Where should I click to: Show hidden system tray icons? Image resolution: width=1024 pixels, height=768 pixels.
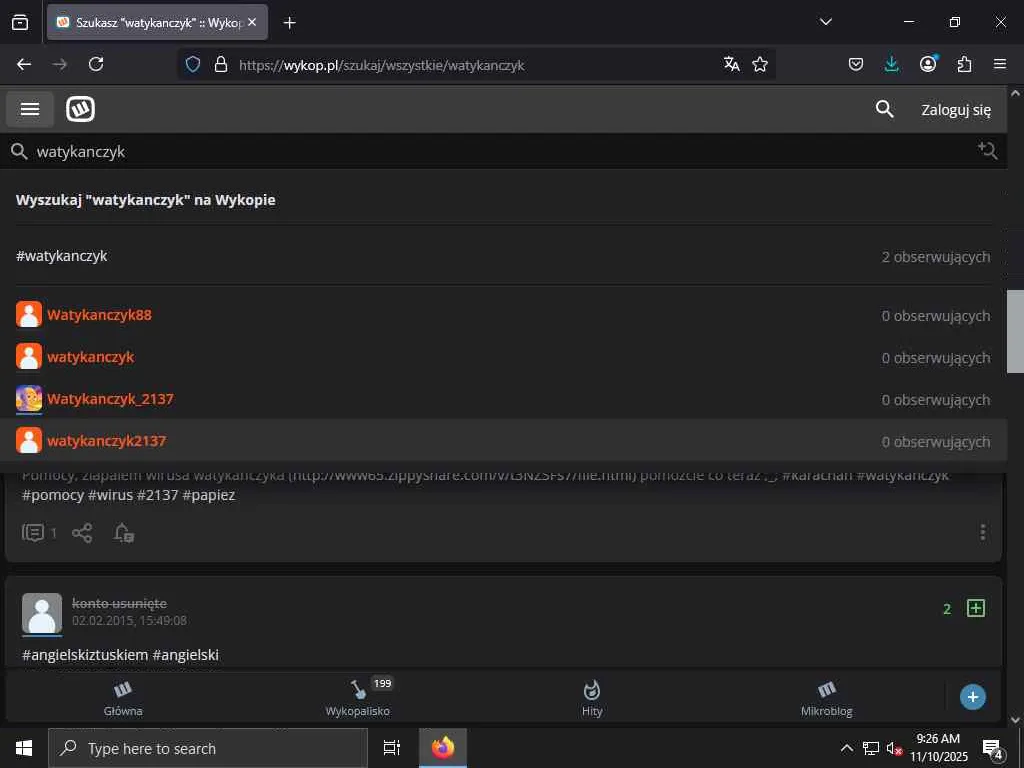click(846, 748)
